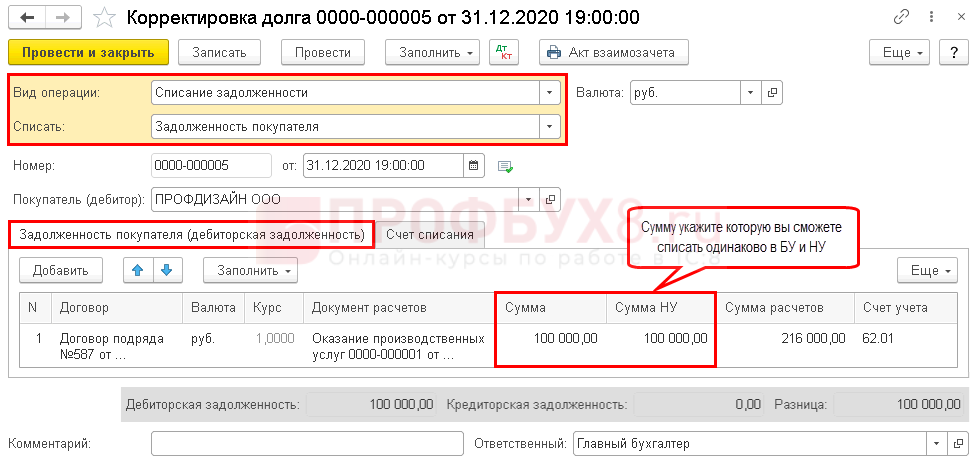Image resolution: width=975 pixels, height=462 pixels.
Task: Select Договор подряда №587 cell
Action: [x=118, y=347]
